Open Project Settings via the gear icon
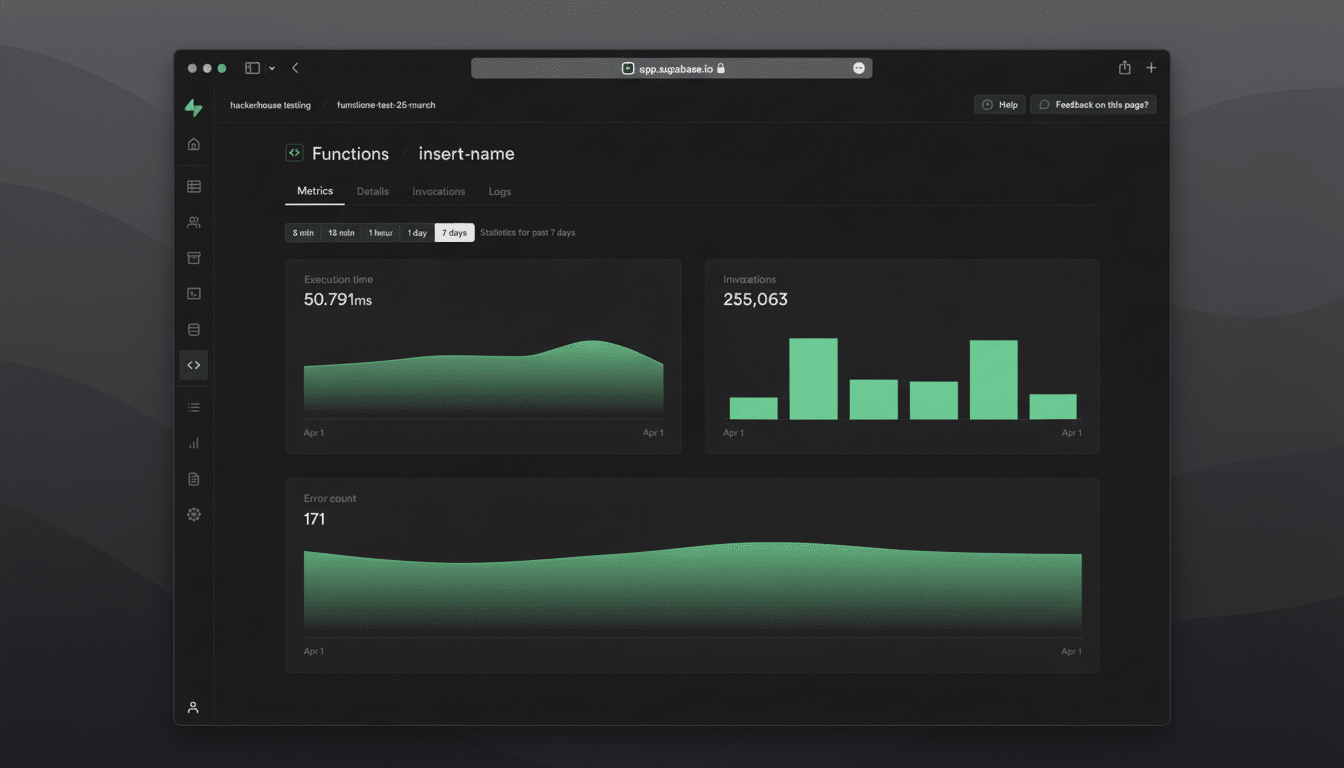The image size is (1344, 768). coord(193,514)
